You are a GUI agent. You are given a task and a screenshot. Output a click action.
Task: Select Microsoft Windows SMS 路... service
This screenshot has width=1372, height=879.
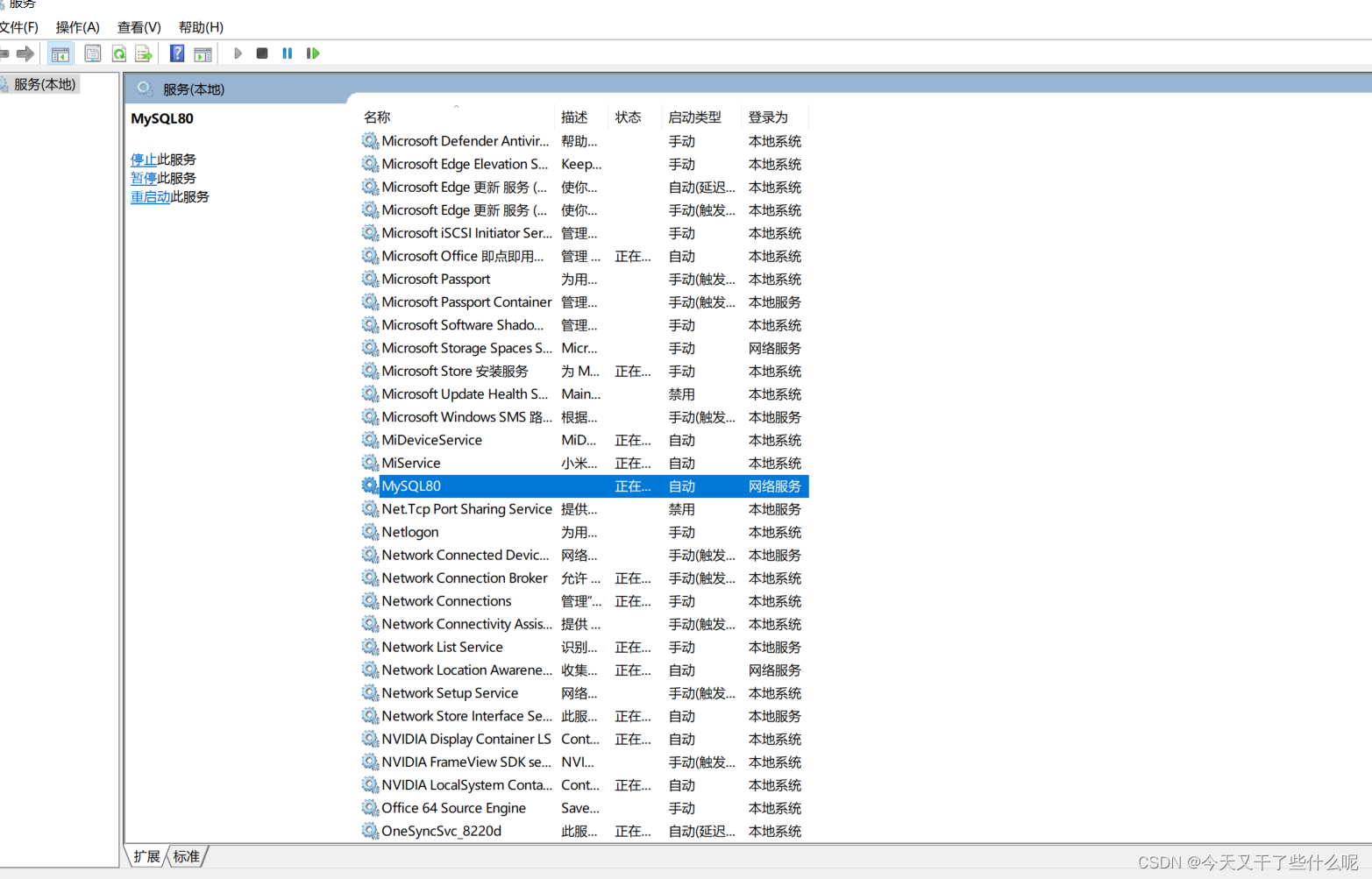click(466, 417)
